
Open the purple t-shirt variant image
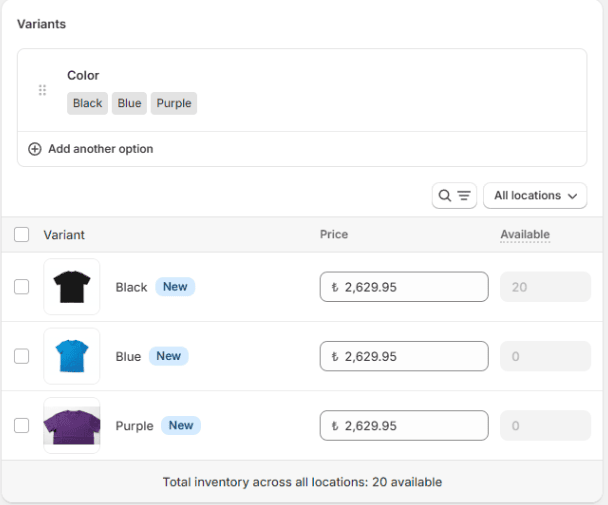72,425
